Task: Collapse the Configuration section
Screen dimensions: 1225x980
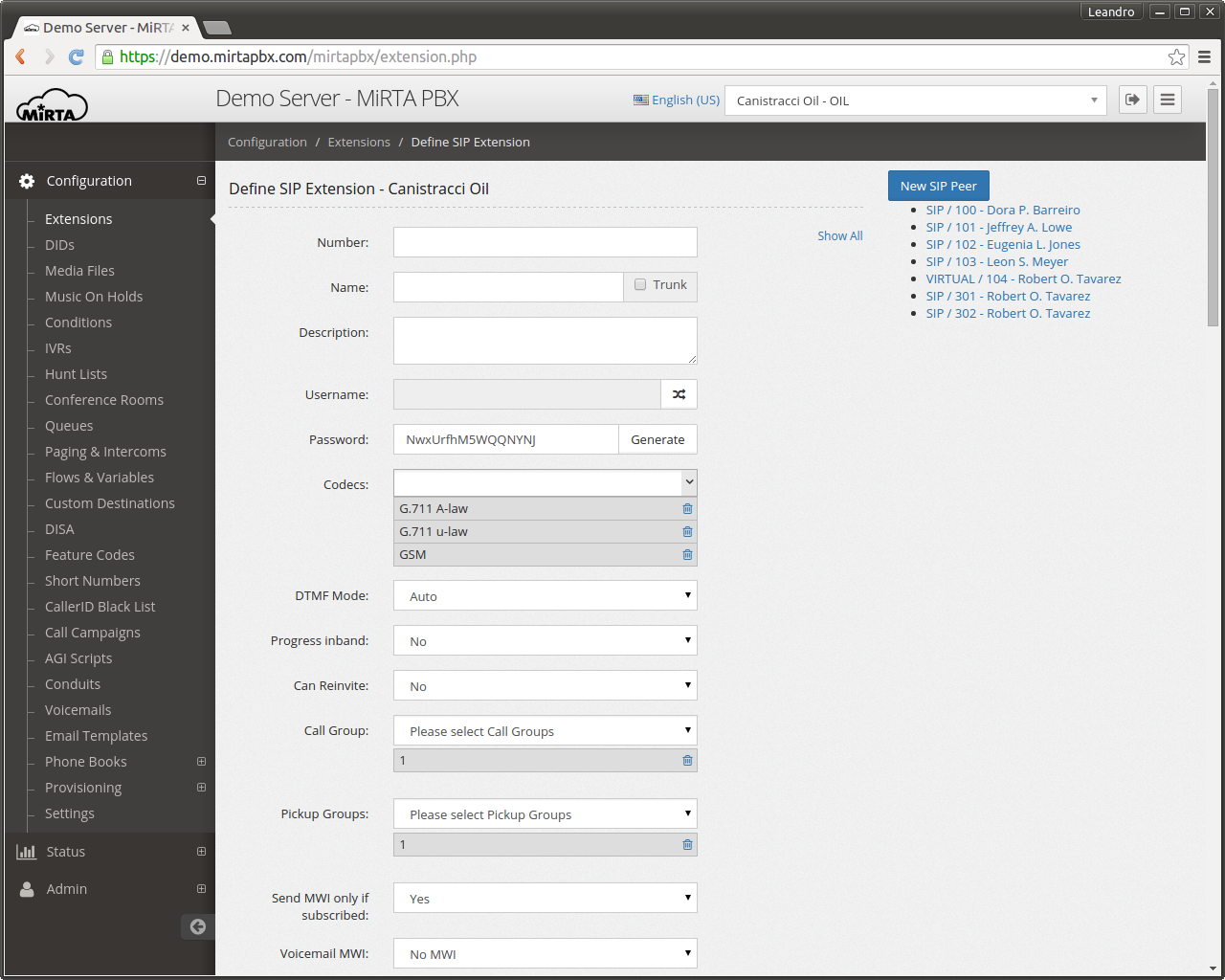Action: click(201, 181)
